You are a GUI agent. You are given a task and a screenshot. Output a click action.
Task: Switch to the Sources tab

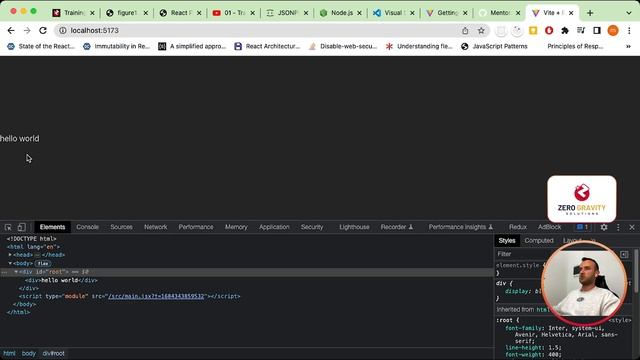coord(121,227)
